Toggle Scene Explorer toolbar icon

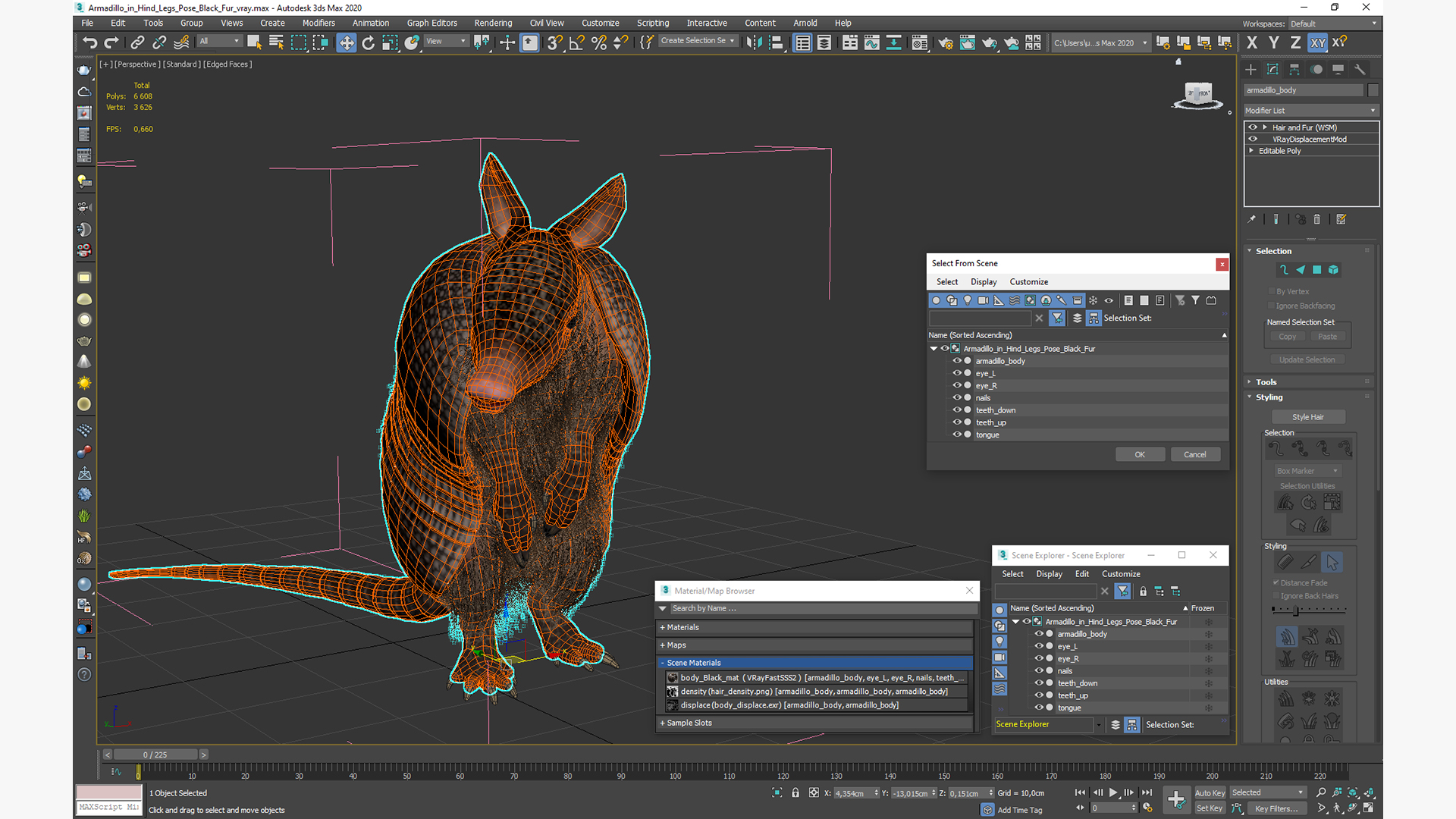pyautogui.click(x=802, y=42)
